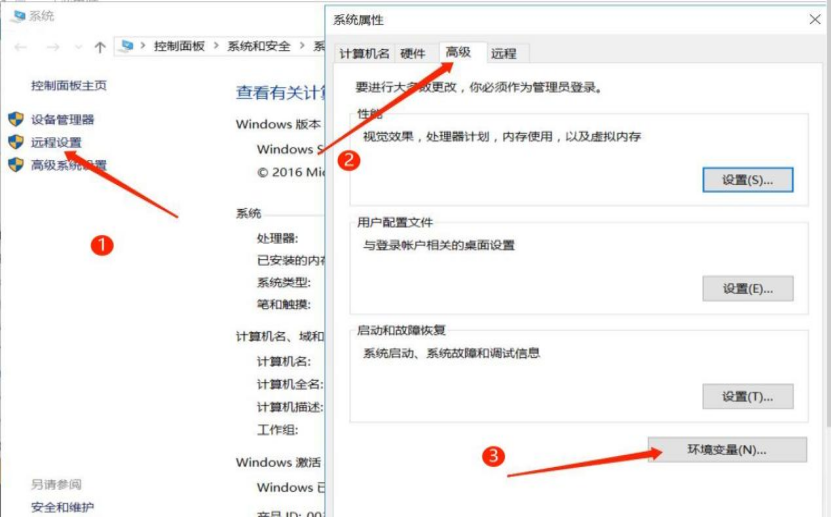Viewport: 831px width, 518px height.
Task: Close the 系统属性 dialog
Action: click(x=815, y=20)
